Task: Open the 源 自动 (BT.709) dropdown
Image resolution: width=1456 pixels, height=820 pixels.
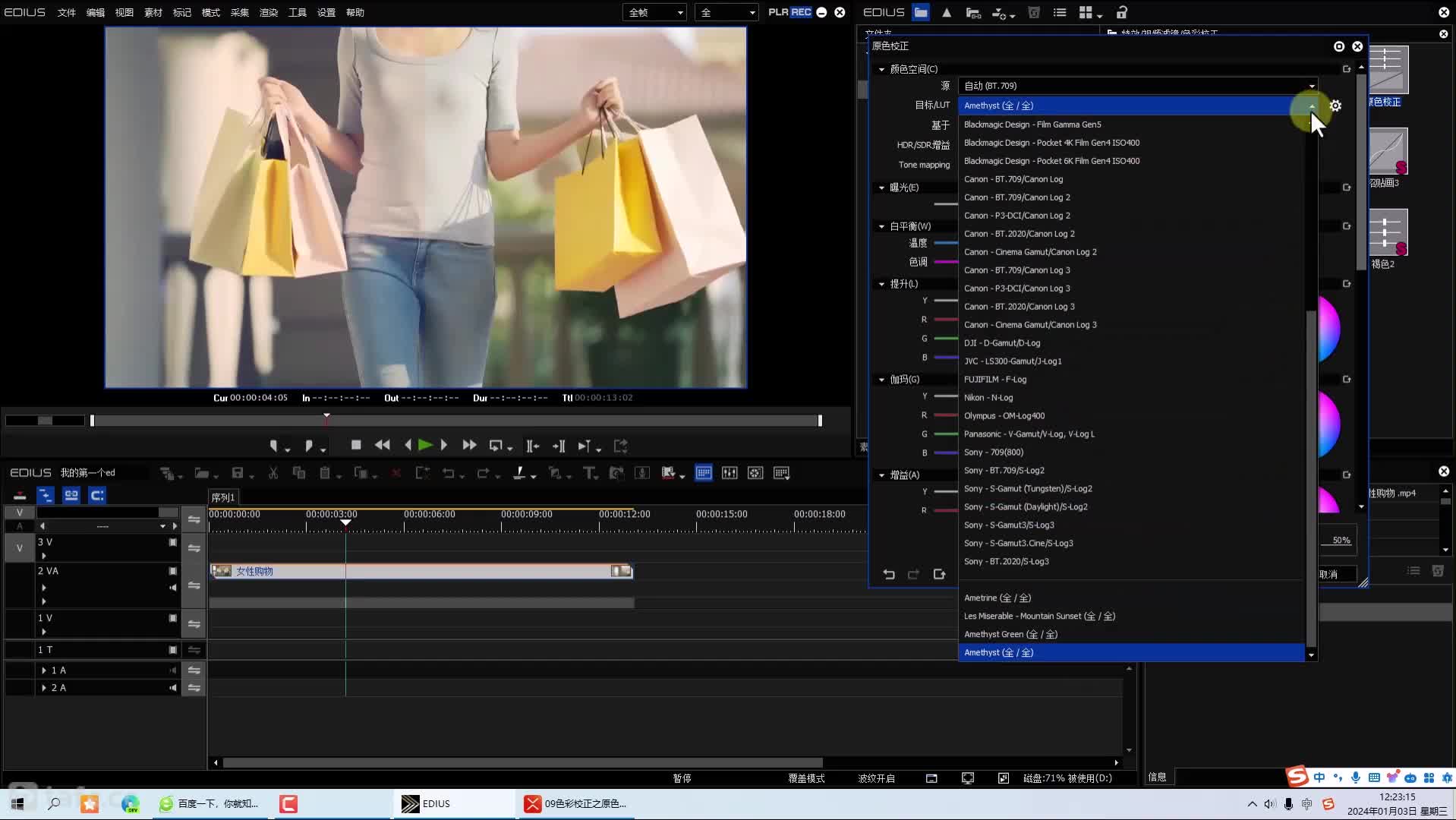Action: pos(1138,86)
